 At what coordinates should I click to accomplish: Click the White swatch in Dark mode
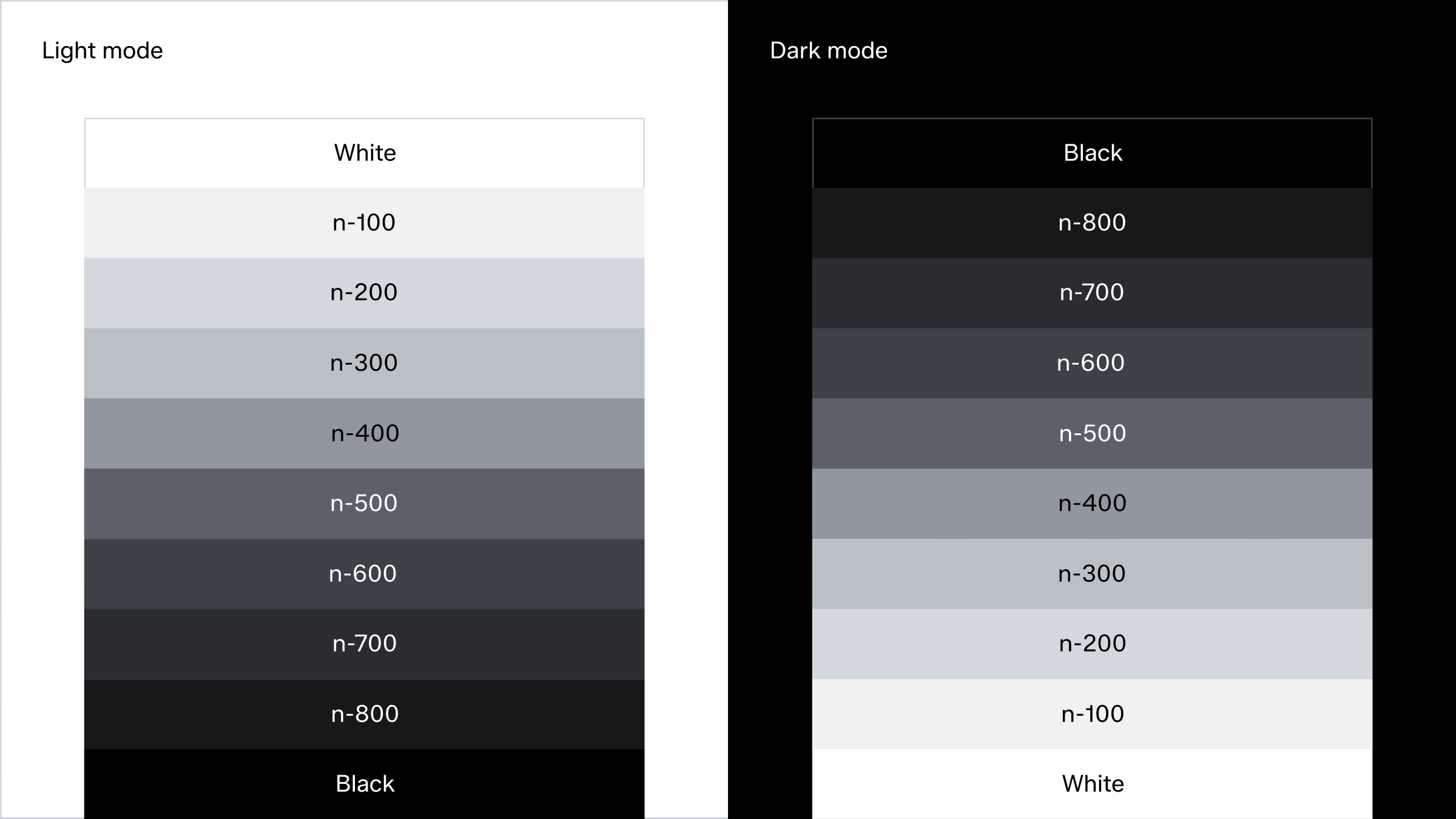click(x=1092, y=784)
